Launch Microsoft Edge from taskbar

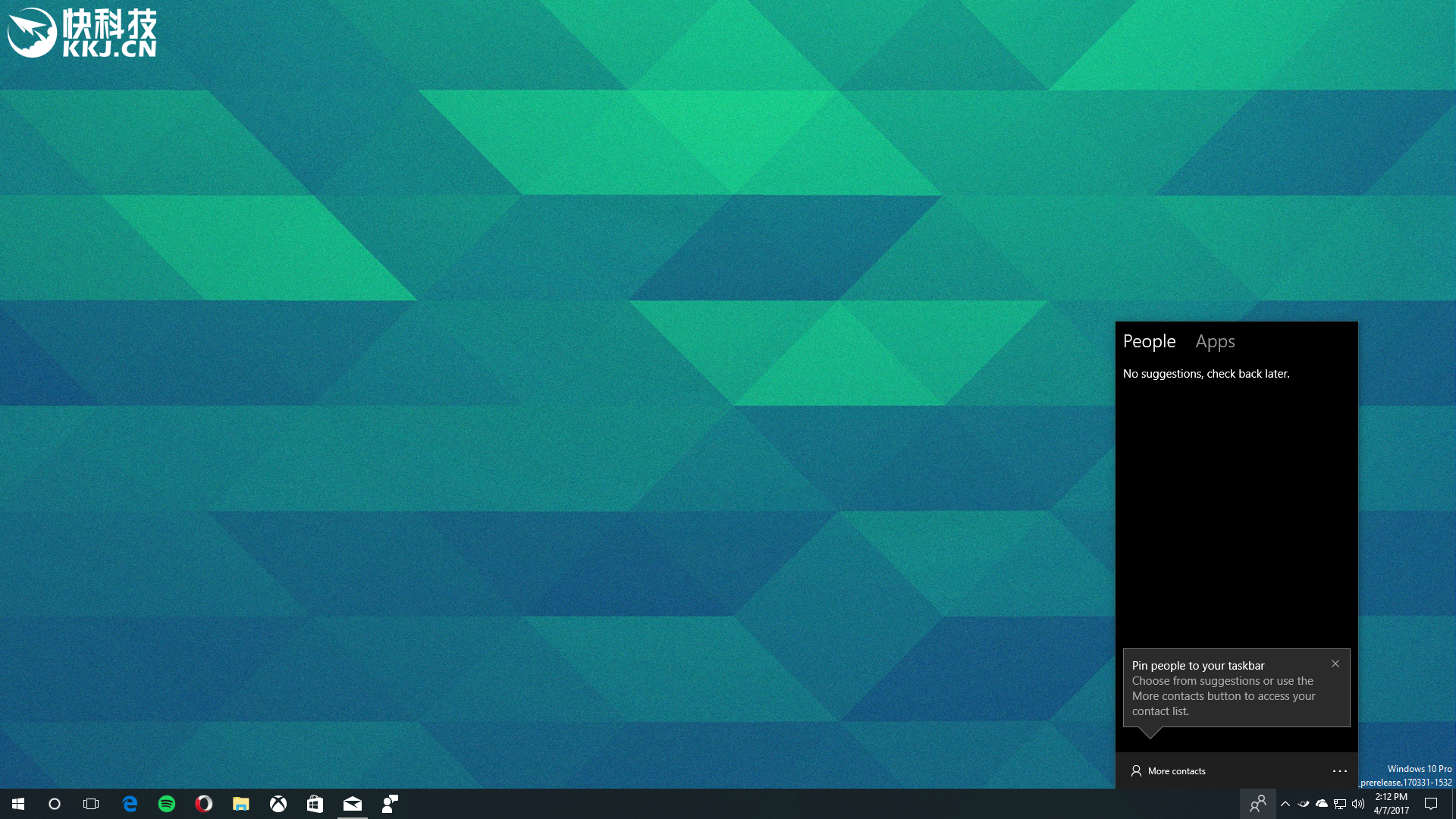click(x=130, y=804)
